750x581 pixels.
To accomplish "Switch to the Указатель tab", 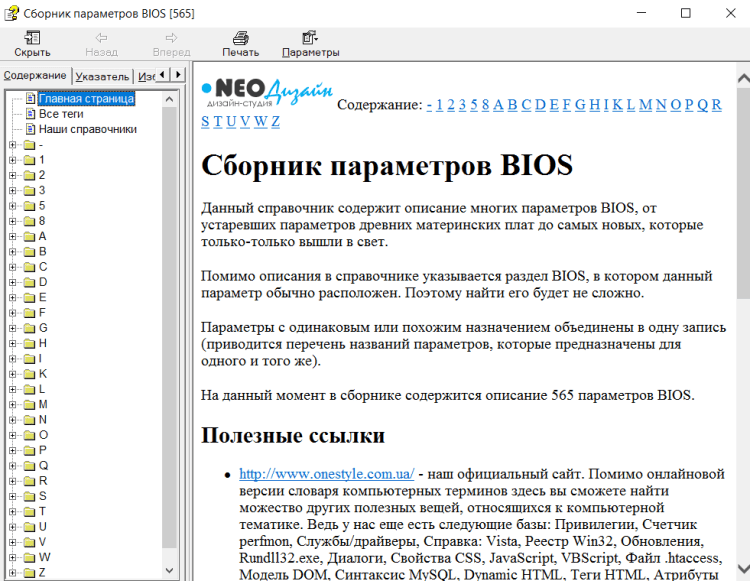I will point(102,77).
